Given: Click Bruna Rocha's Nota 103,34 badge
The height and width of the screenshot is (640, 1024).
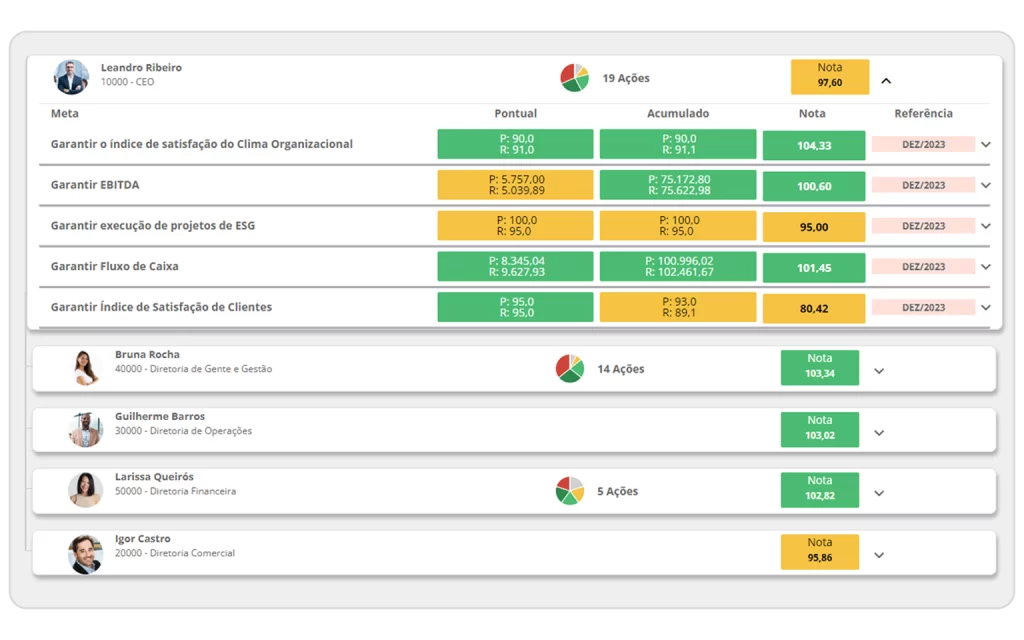Looking at the screenshot, I should 820,367.
